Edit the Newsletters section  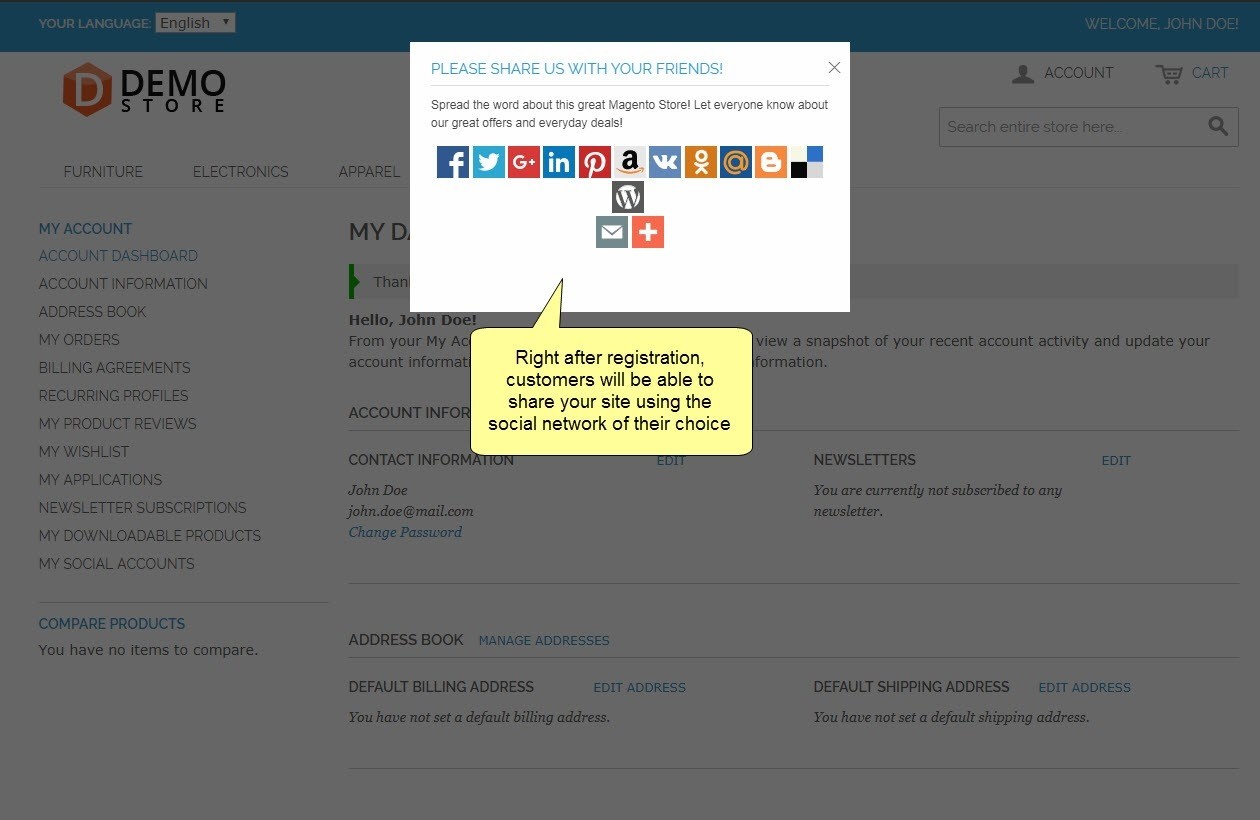(1116, 461)
